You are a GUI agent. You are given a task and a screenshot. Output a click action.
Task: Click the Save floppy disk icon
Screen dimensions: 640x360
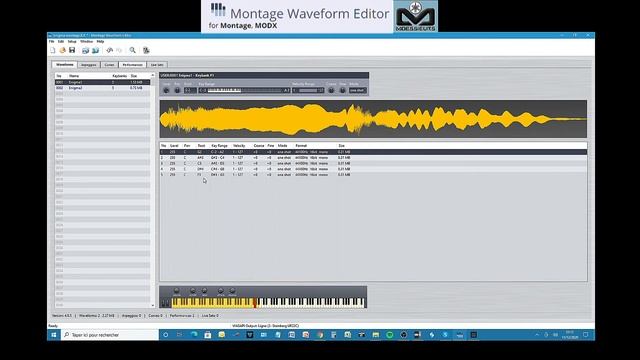point(72,50)
